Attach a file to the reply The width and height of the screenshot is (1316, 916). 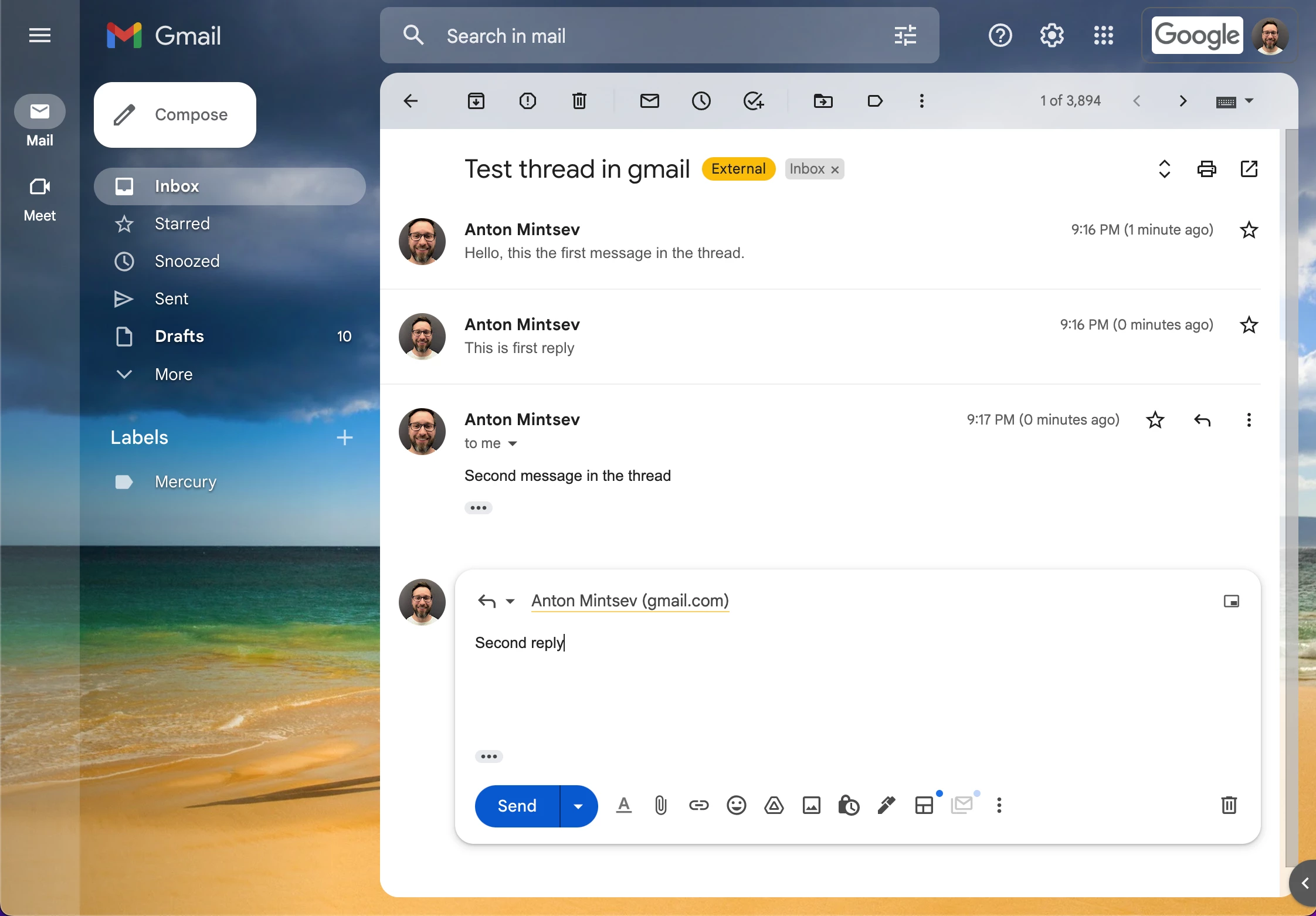click(660, 805)
